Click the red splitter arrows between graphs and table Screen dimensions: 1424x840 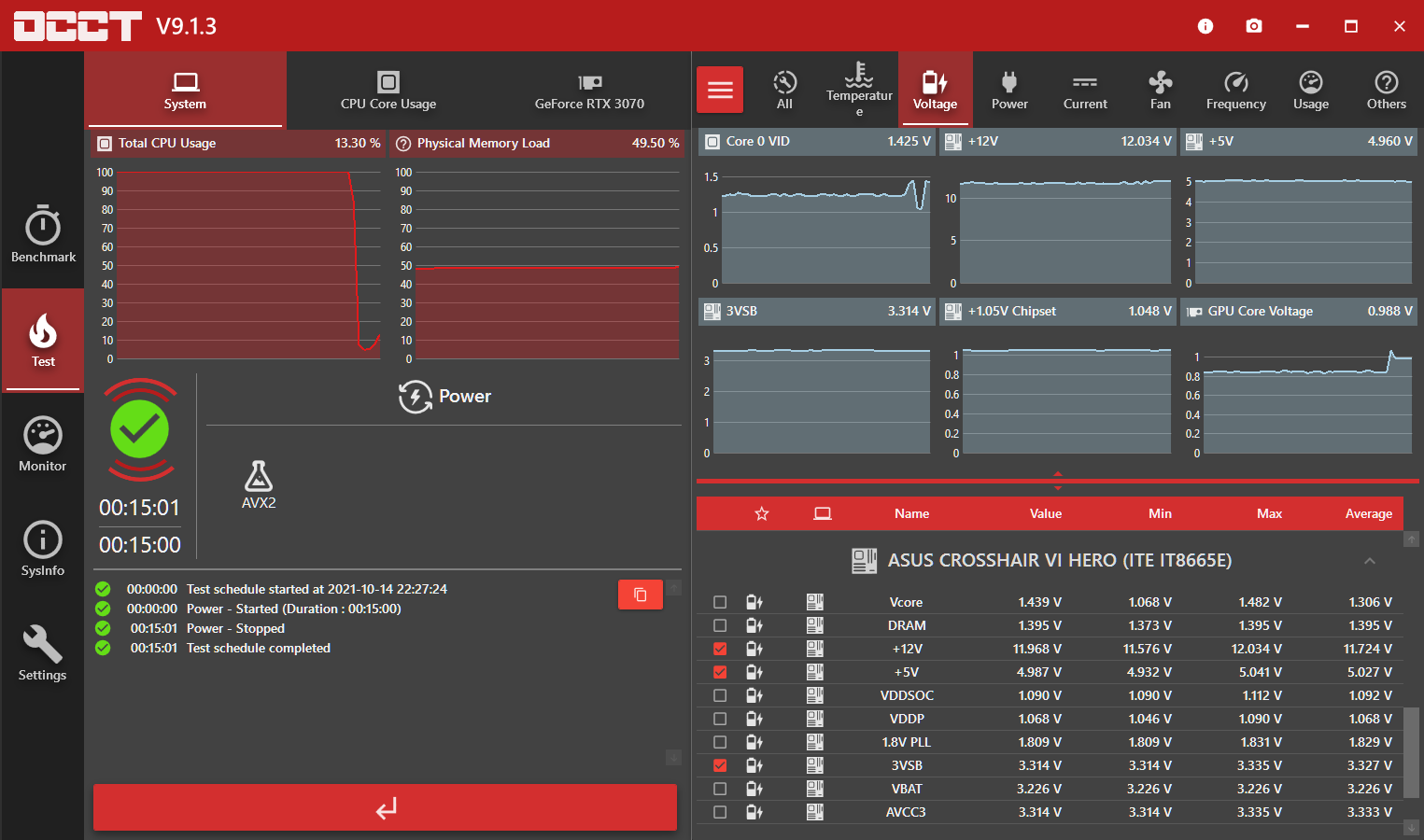[x=1058, y=481]
